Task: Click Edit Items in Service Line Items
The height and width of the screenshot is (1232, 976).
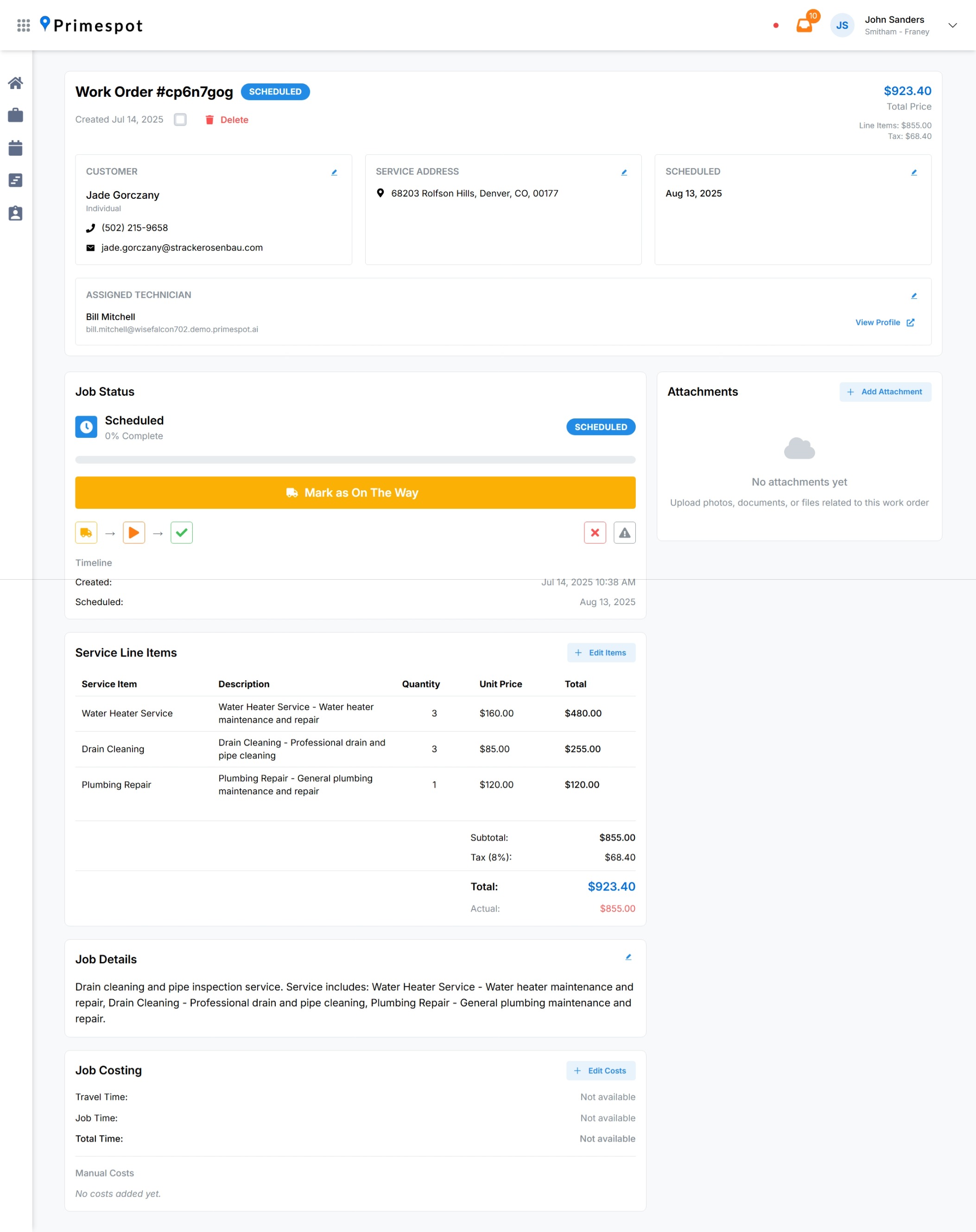Action: [601, 653]
